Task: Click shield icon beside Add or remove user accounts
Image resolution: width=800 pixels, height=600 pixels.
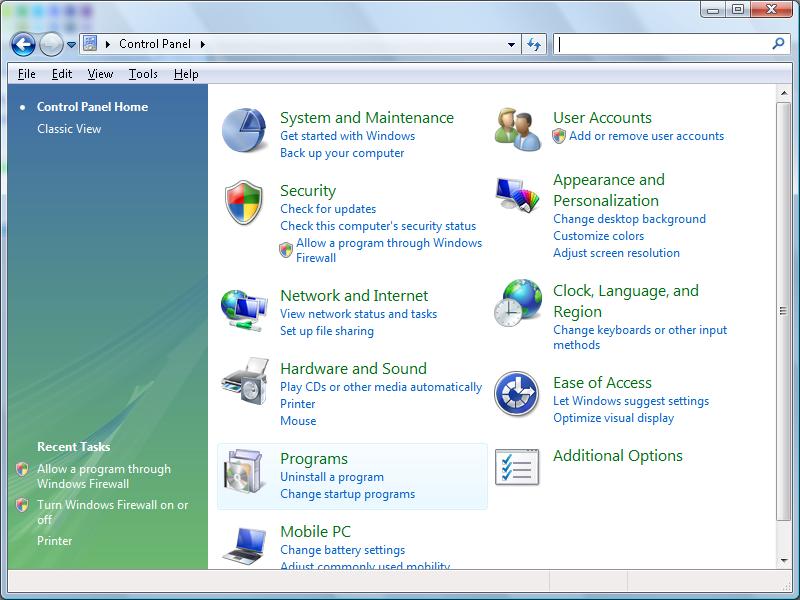Action: point(559,136)
